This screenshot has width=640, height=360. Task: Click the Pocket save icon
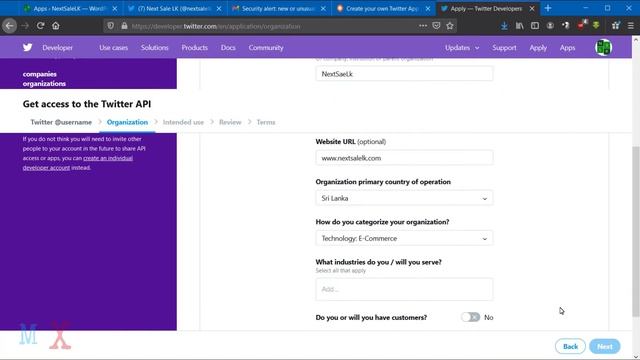click(x=436, y=26)
